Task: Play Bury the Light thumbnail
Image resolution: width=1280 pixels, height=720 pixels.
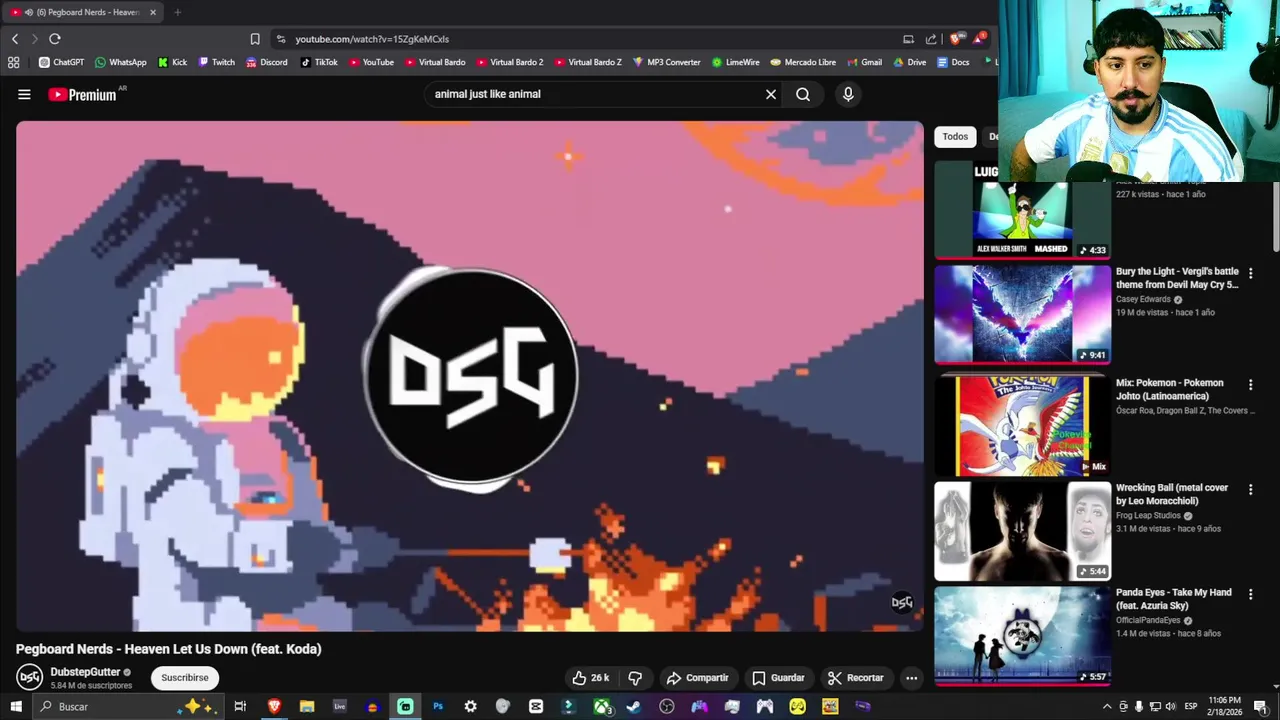Action: [1022, 314]
